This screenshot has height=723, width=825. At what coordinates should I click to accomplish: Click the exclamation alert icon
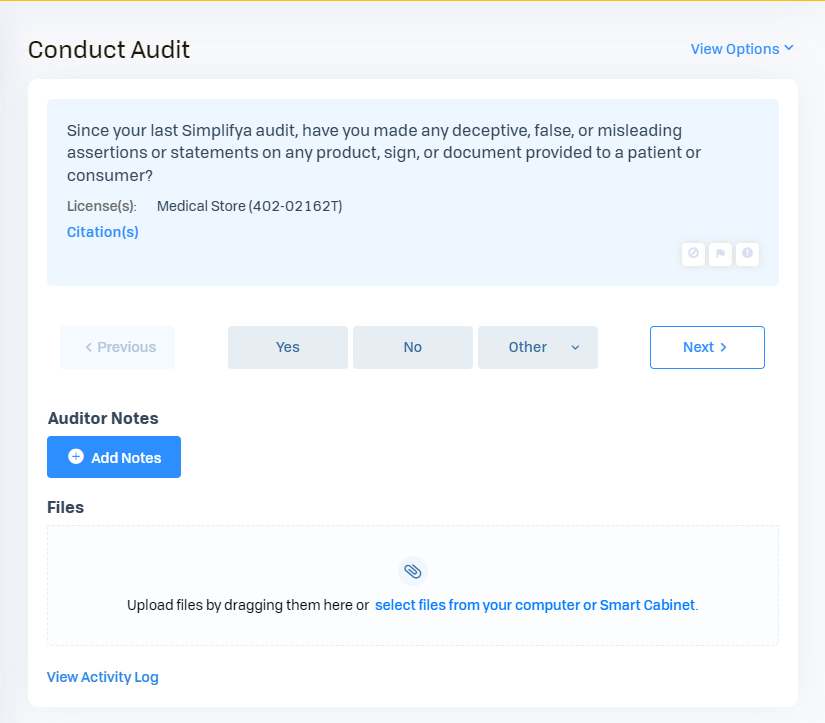point(747,254)
